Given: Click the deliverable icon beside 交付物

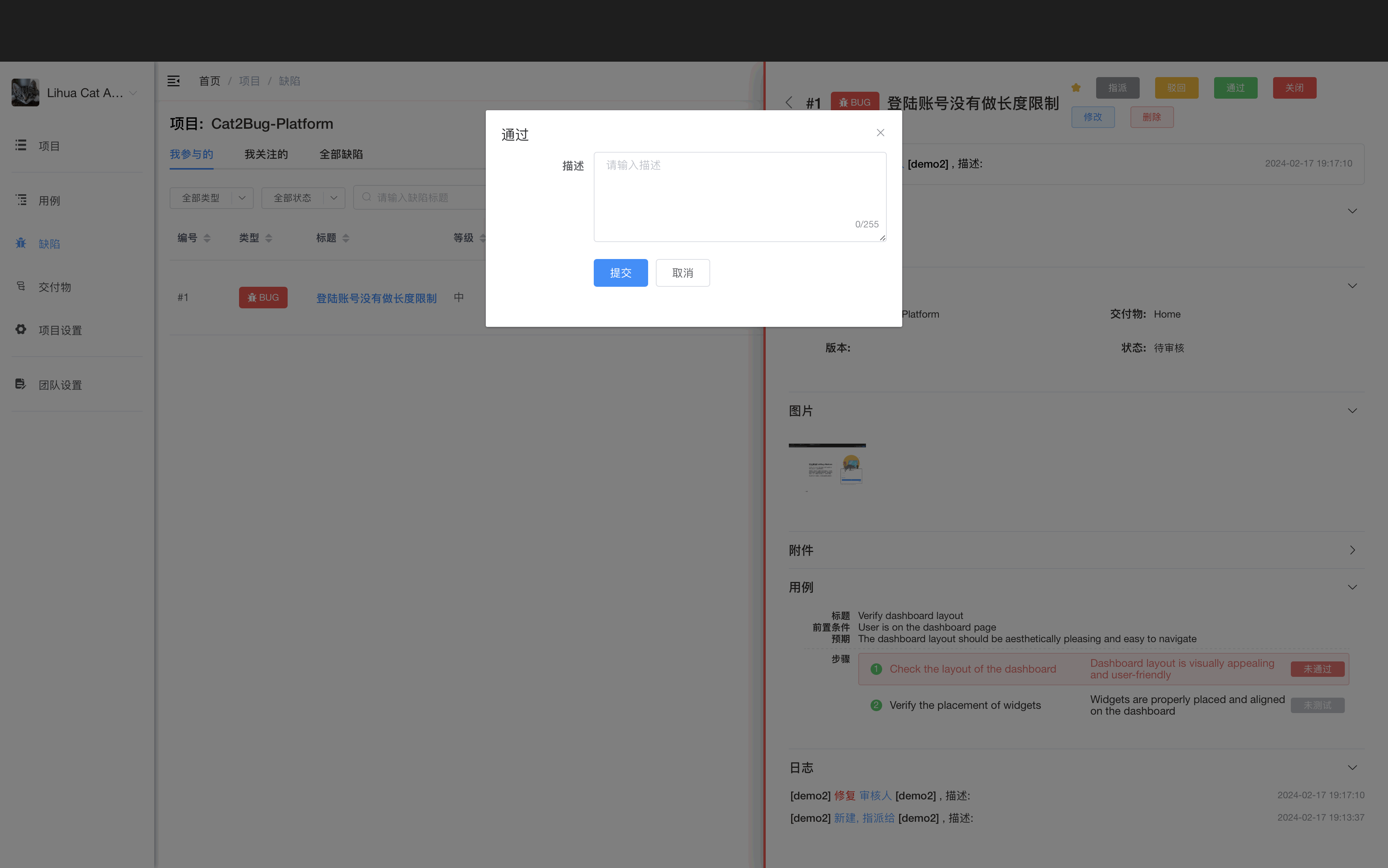Looking at the screenshot, I should (x=21, y=286).
